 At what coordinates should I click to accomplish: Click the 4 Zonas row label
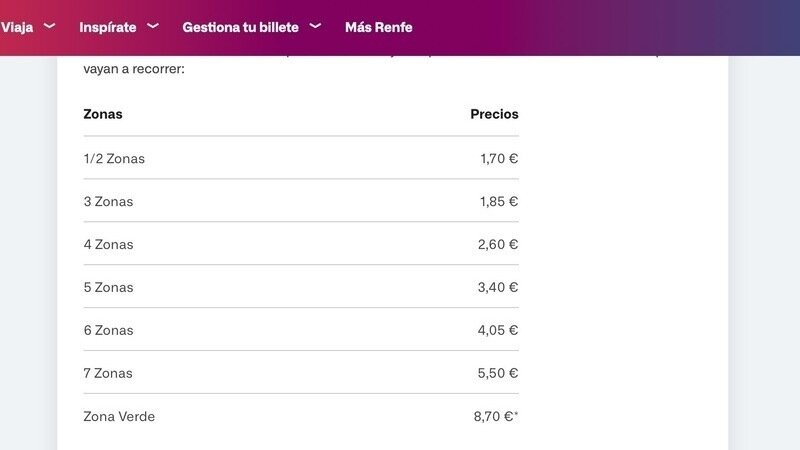[x=108, y=244]
